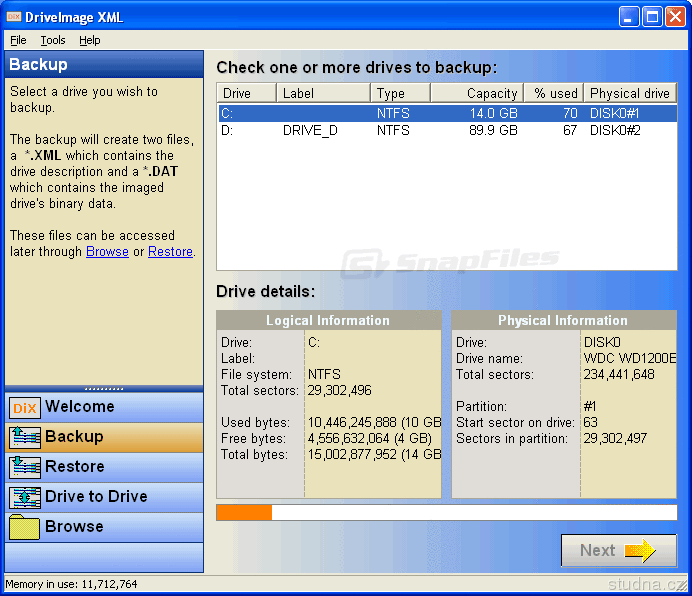The height and width of the screenshot is (596, 692).
Task: Minimize the DriveImage XML window
Action: point(628,17)
